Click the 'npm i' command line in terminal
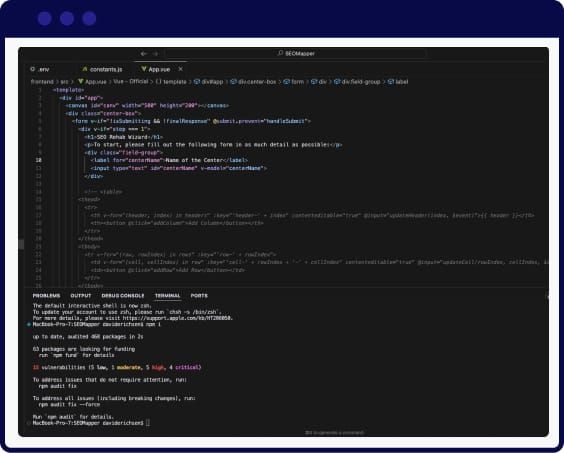Screen dimensions: 564x453 coord(96,324)
